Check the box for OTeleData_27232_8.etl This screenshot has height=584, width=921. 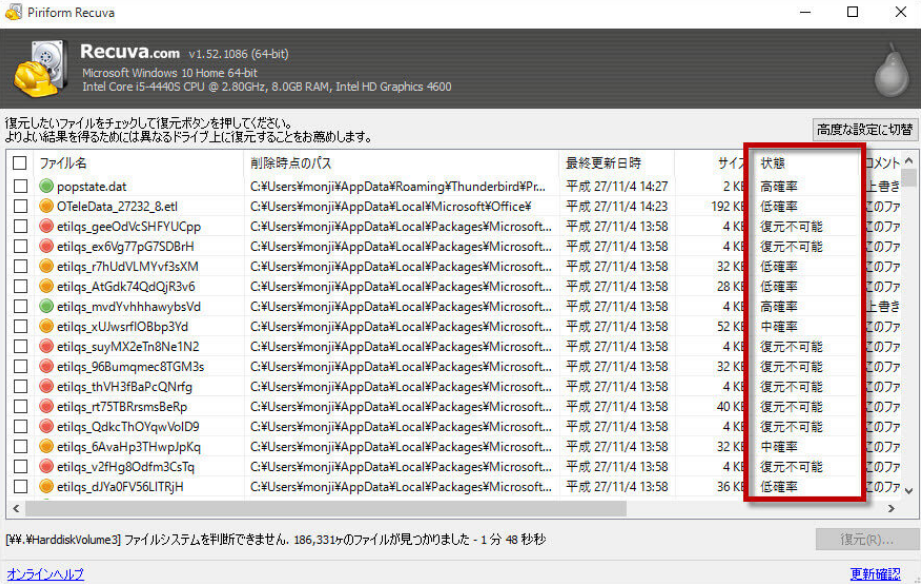coord(20,206)
